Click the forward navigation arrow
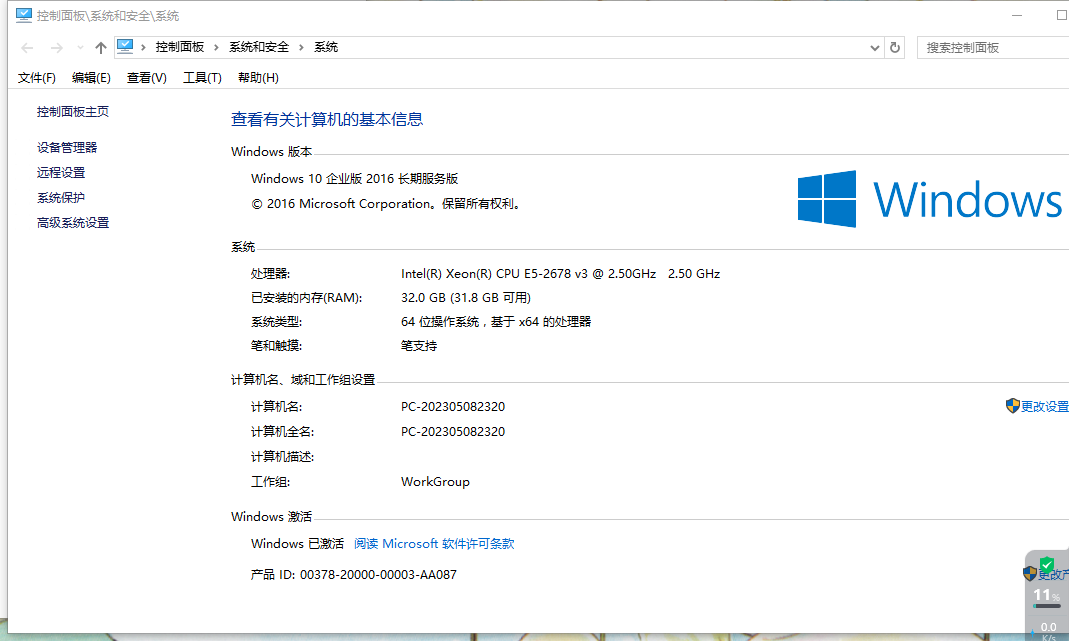This screenshot has width=1069, height=641. click(x=56, y=48)
